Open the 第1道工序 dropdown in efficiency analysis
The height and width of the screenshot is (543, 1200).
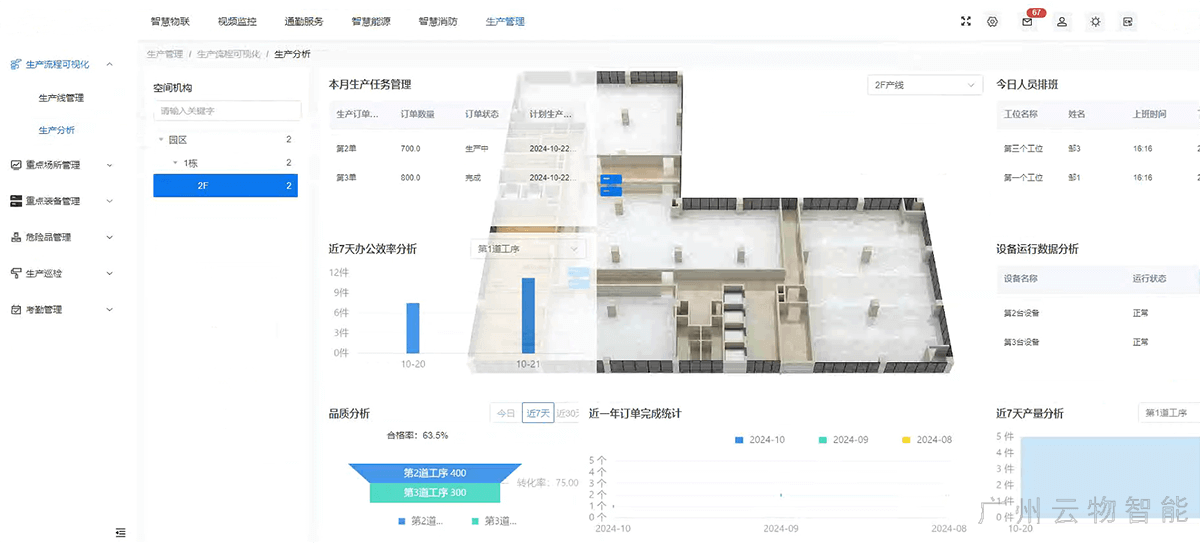[x=528, y=249]
